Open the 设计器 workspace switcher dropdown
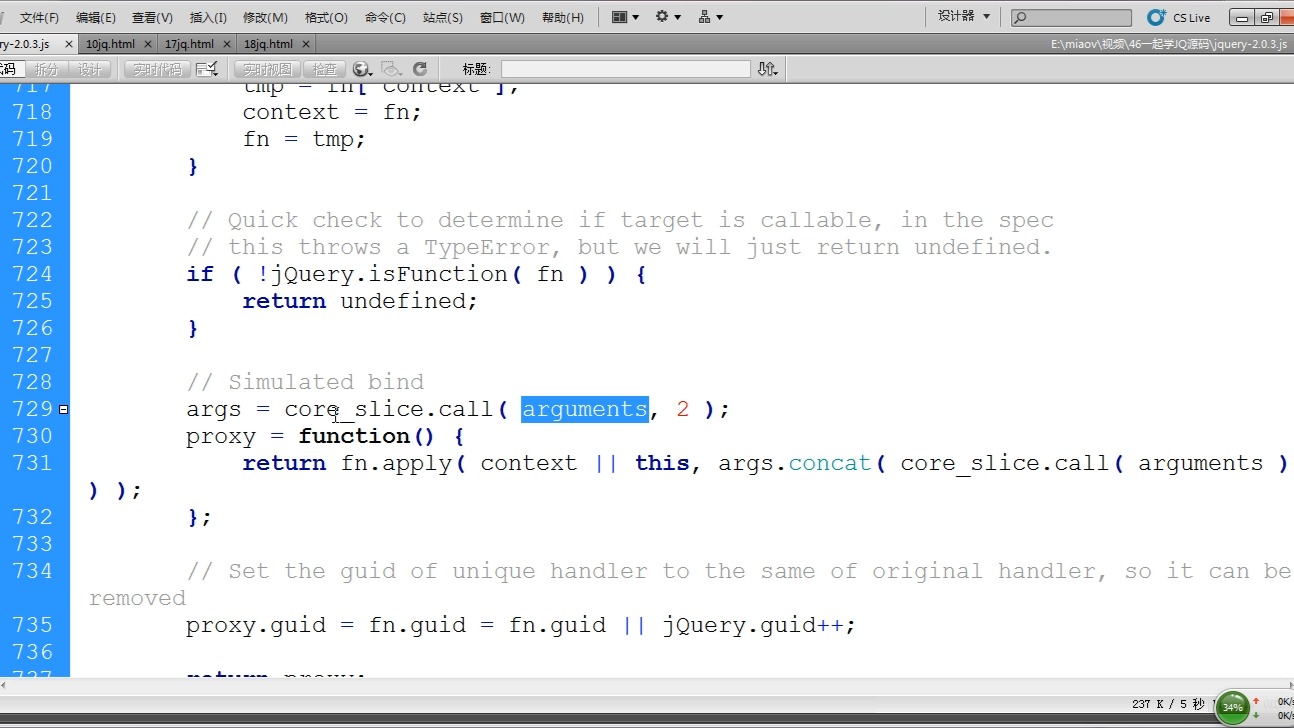The height and width of the screenshot is (728, 1294). pyautogui.click(x=963, y=16)
